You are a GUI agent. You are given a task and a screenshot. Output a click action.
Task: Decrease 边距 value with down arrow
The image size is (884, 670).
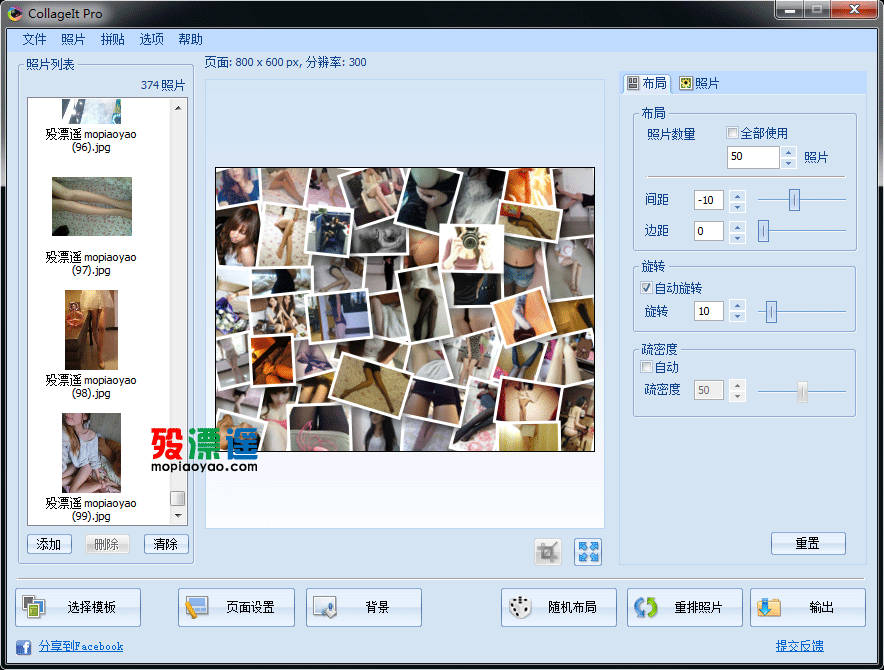[x=737, y=237]
